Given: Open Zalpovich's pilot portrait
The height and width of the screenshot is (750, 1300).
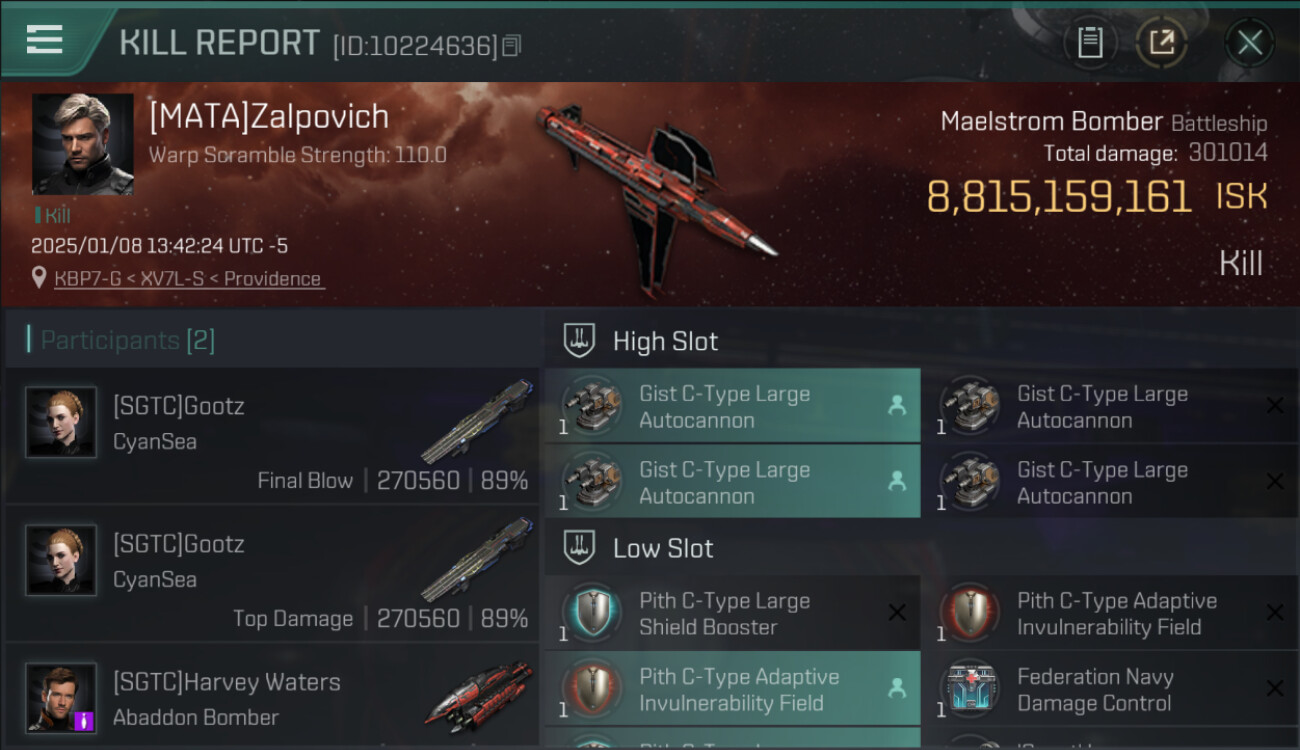Looking at the screenshot, I should click(83, 144).
